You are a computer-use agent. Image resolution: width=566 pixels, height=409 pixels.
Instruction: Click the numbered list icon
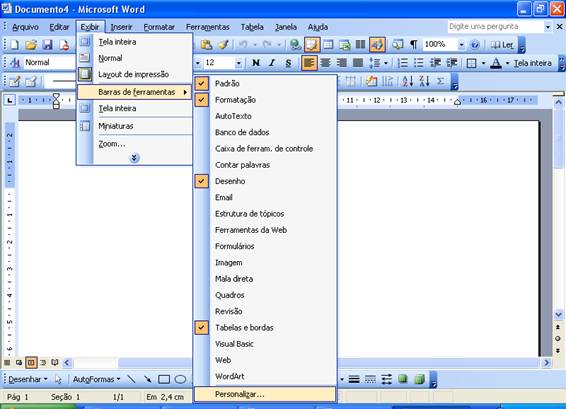coord(402,63)
